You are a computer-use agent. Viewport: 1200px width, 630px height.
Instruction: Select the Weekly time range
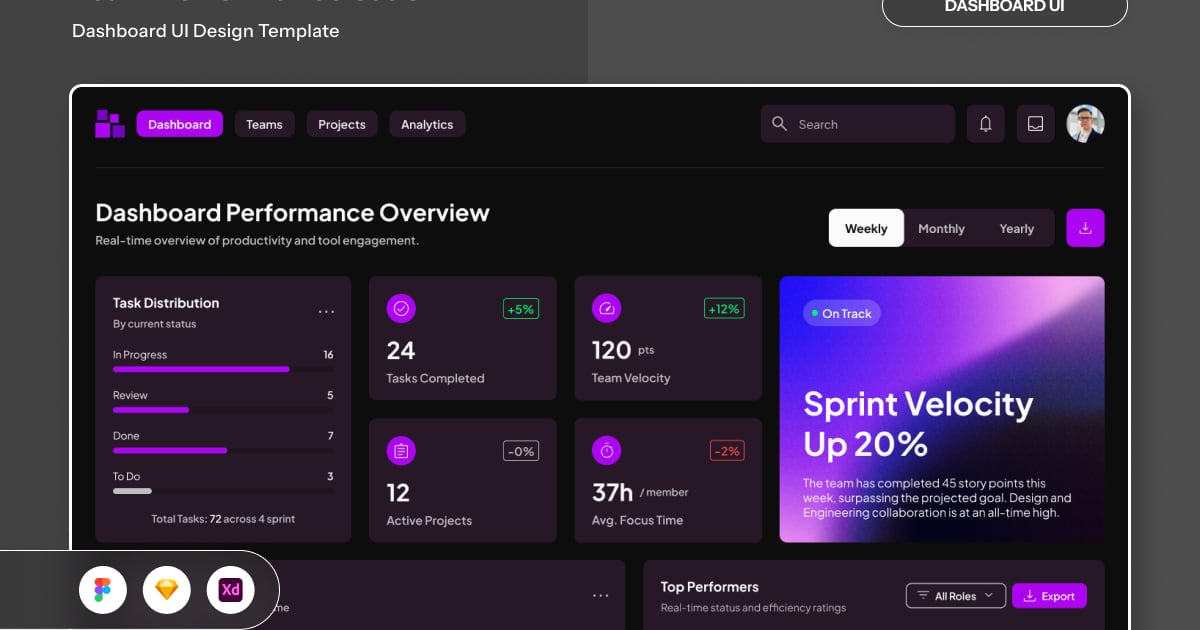click(866, 228)
